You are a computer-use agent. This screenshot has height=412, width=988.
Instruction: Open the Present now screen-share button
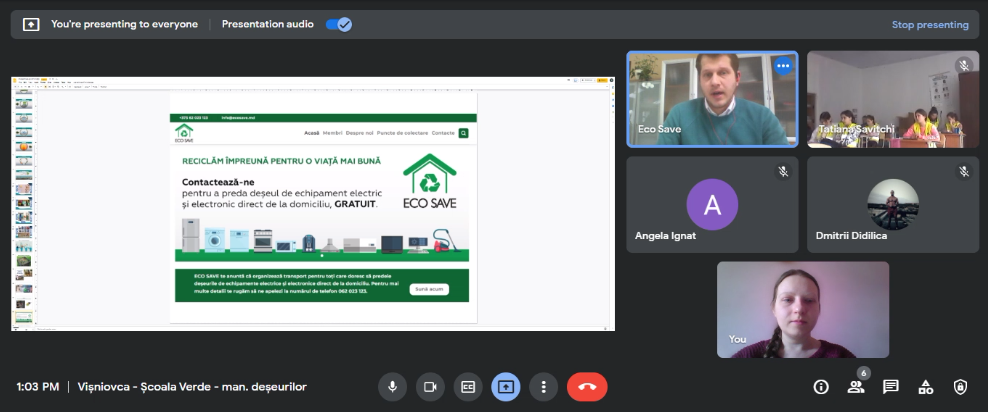pos(506,387)
